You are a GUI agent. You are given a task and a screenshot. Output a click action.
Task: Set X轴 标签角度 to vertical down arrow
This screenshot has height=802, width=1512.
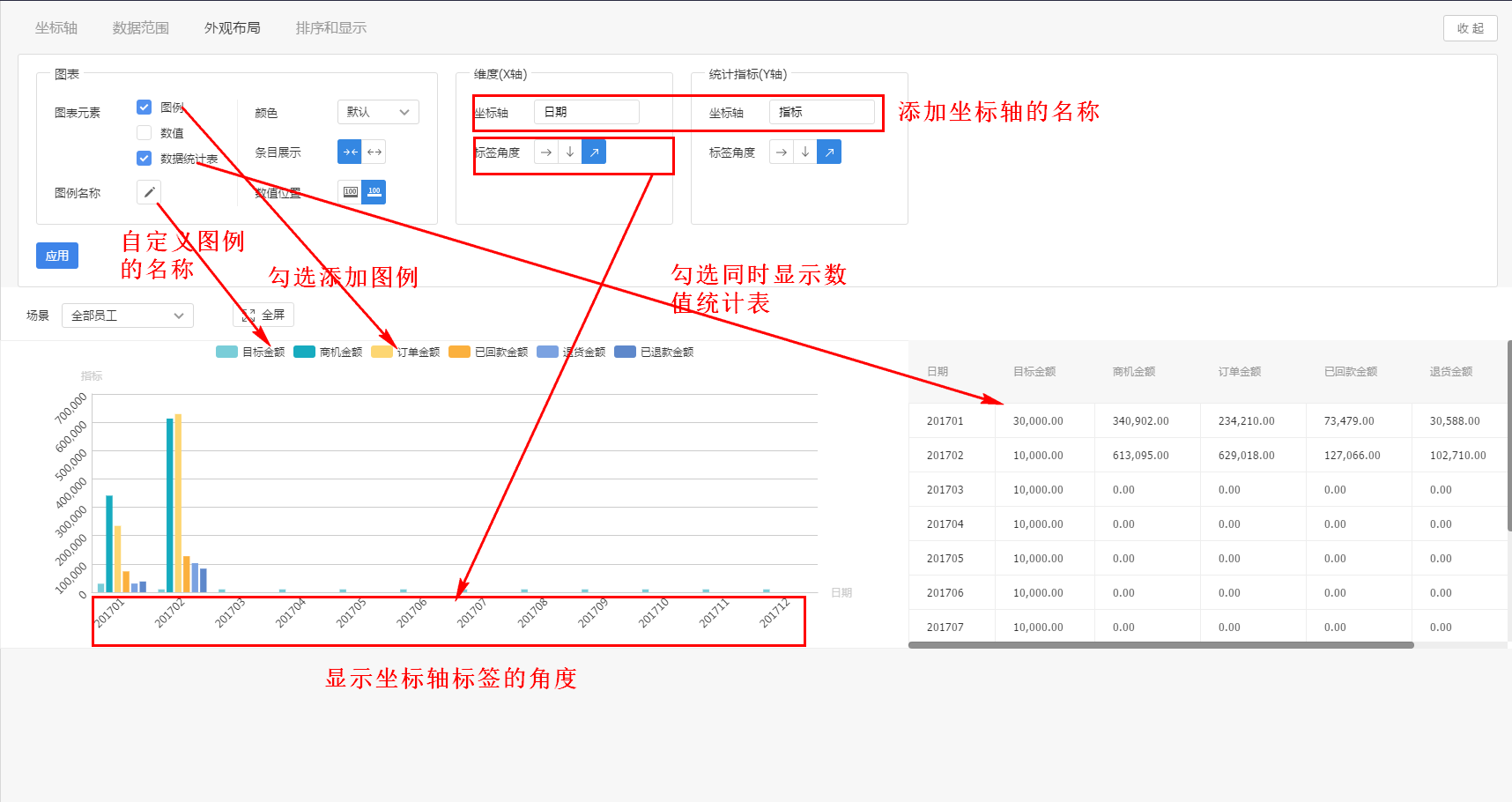[x=570, y=152]
